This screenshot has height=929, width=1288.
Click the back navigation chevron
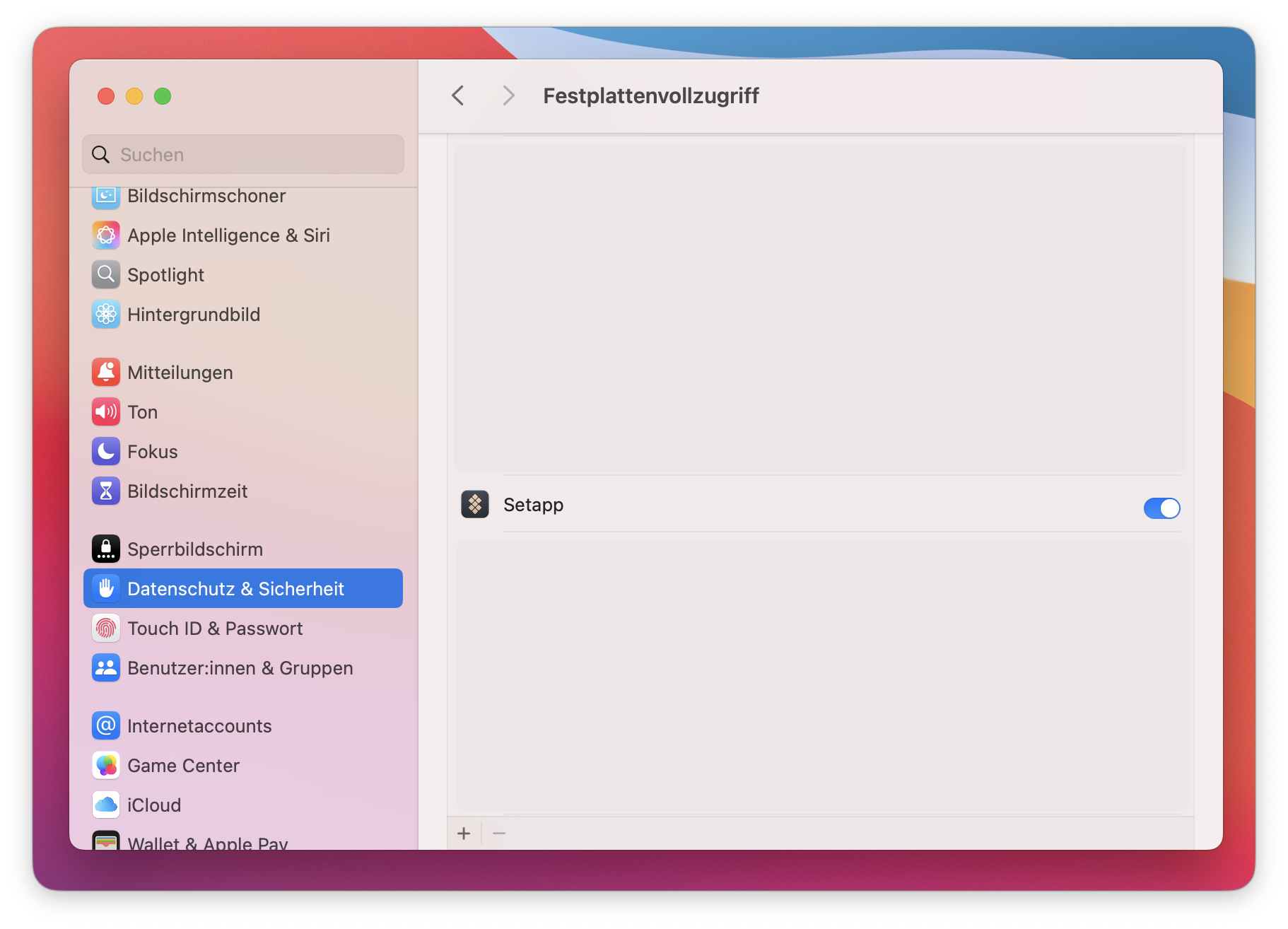(457, 95)
